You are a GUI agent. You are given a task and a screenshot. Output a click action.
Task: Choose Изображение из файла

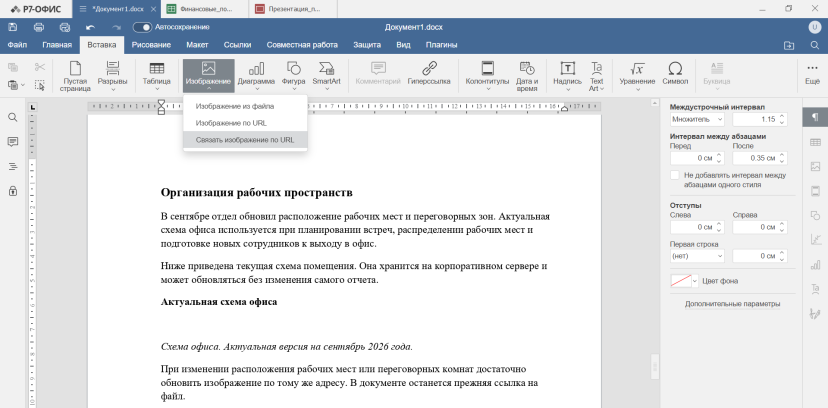pos(245,106)
